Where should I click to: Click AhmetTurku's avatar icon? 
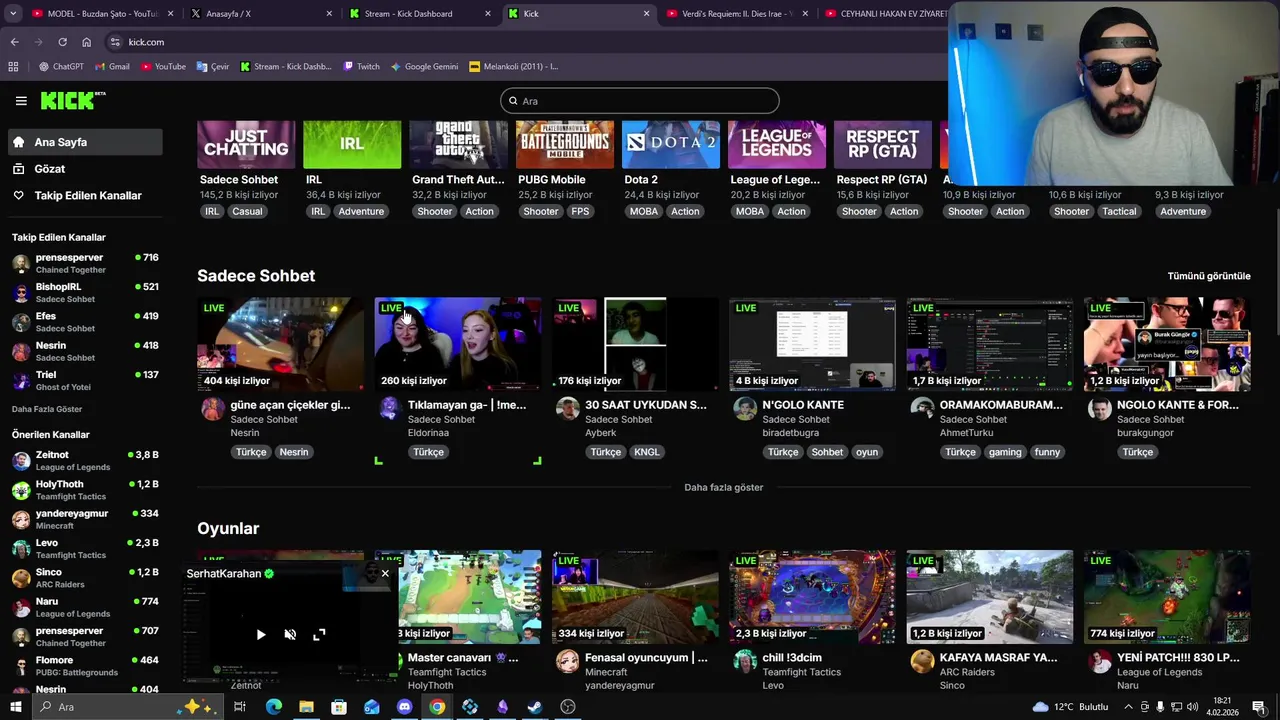(922, 409)
